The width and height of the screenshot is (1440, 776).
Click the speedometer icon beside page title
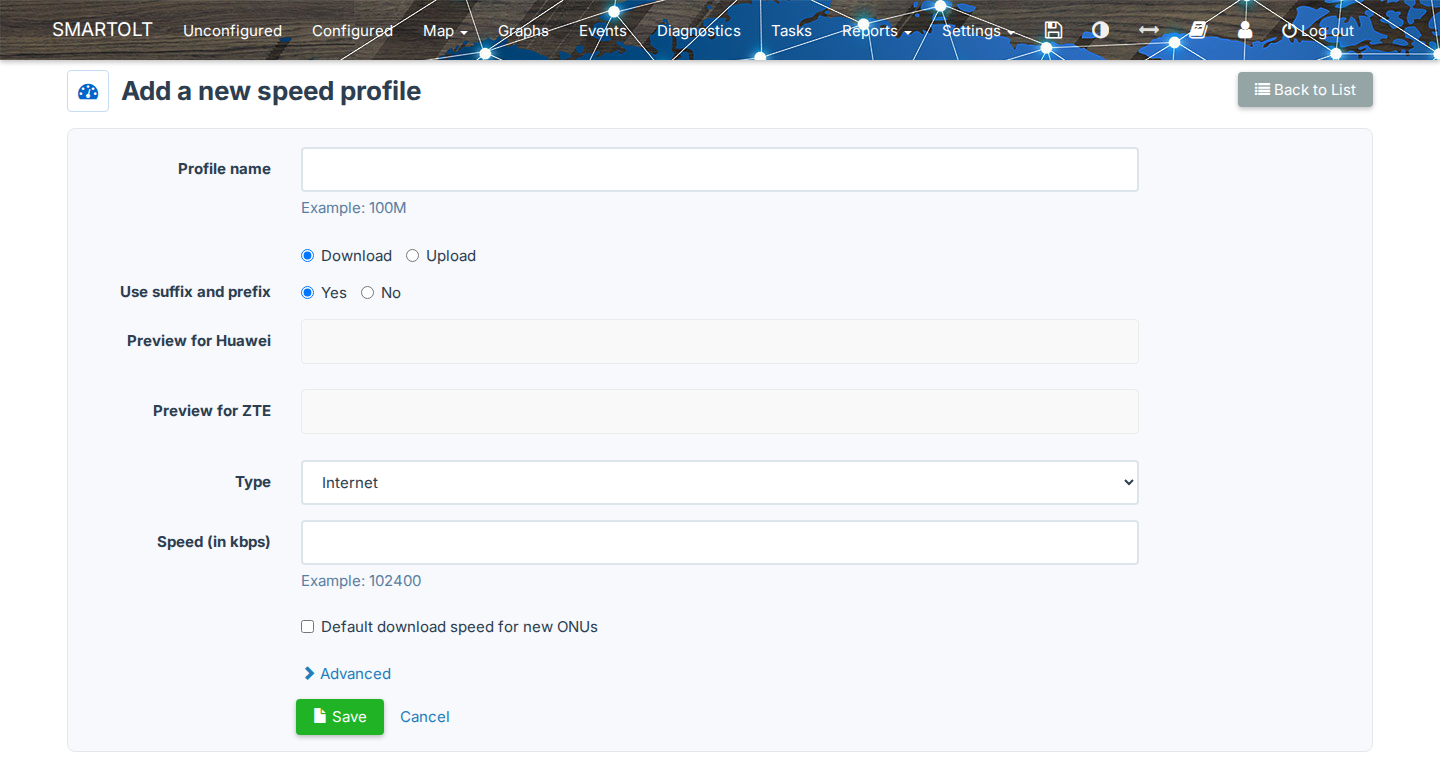pos(88,91)
